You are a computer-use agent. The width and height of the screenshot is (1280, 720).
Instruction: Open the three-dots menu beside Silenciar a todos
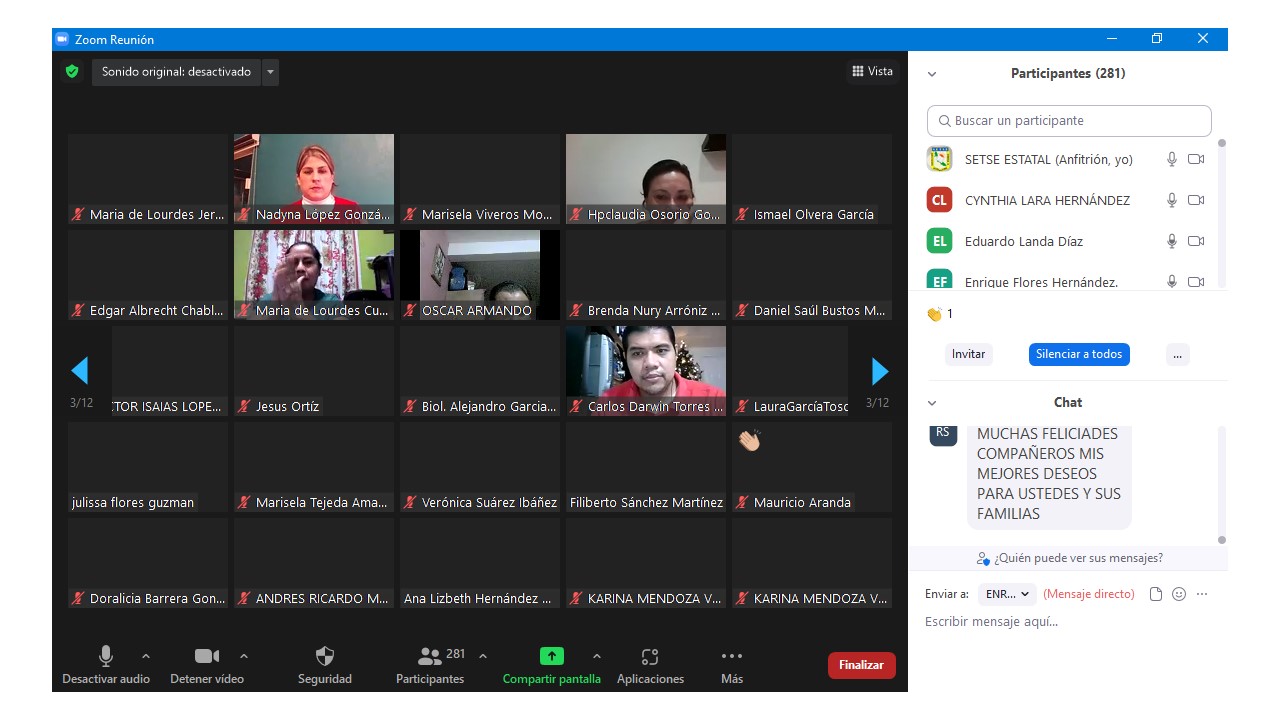tap(1178, 354)
